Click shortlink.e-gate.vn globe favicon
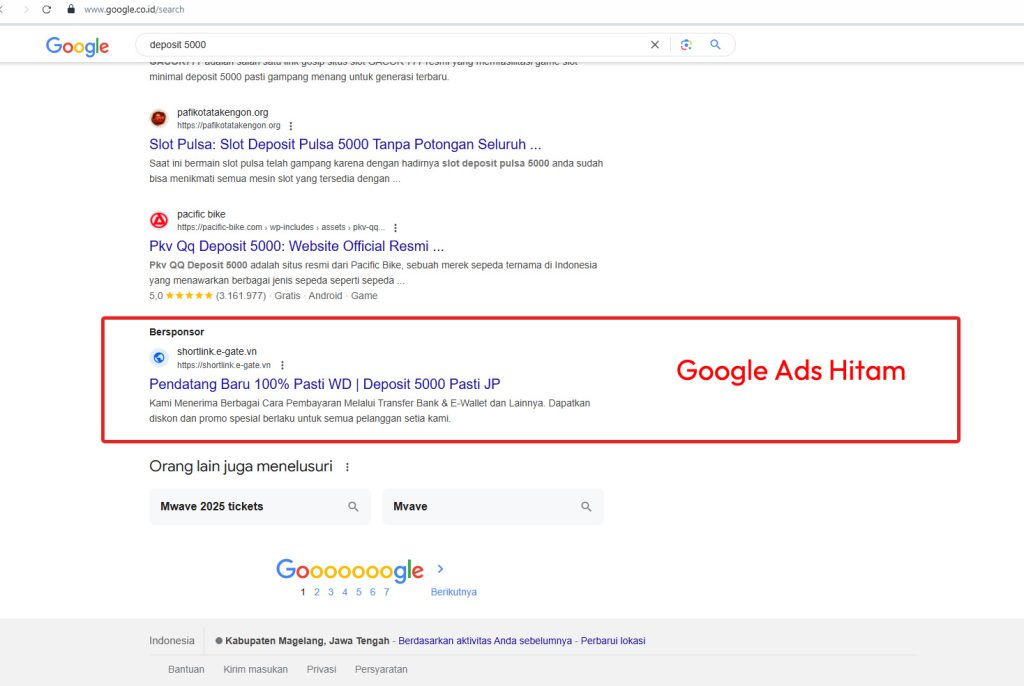The height and width of the screenshot is (686, 1024). point(159,358)
